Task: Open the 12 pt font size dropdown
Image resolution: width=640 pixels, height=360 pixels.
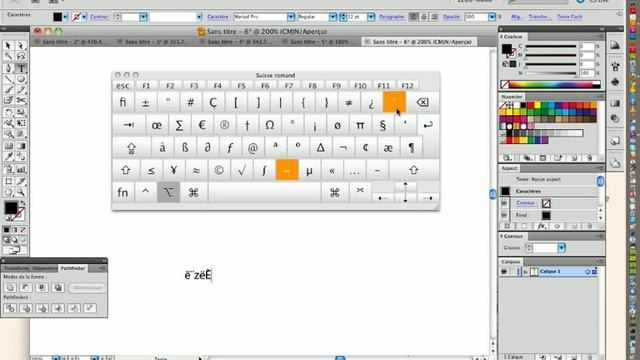Action: click(x=371, y=17)
